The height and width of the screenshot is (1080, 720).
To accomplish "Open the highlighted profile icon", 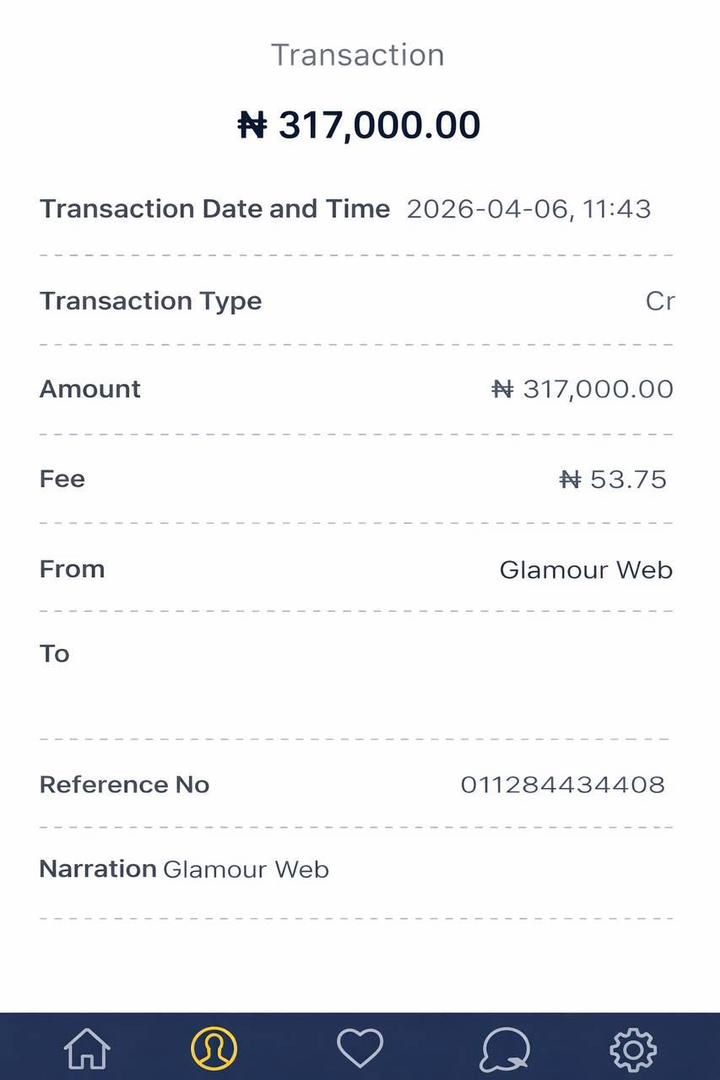I will click(x=214, y=1049).
